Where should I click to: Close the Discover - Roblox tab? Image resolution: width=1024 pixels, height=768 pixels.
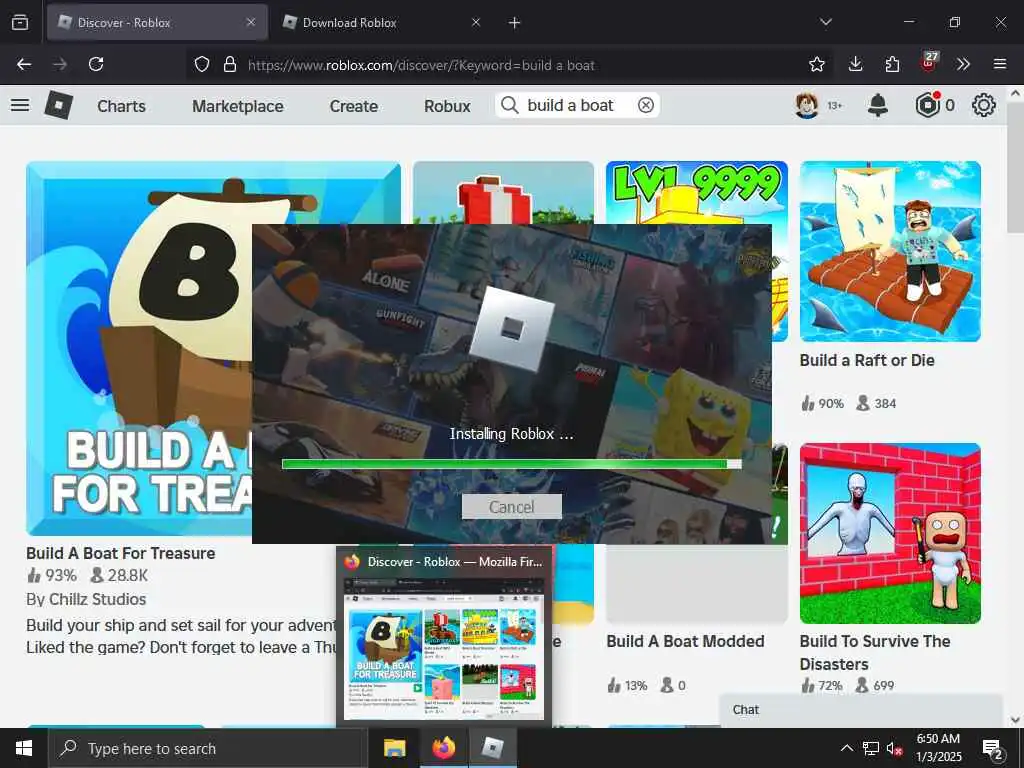point(251,22)
